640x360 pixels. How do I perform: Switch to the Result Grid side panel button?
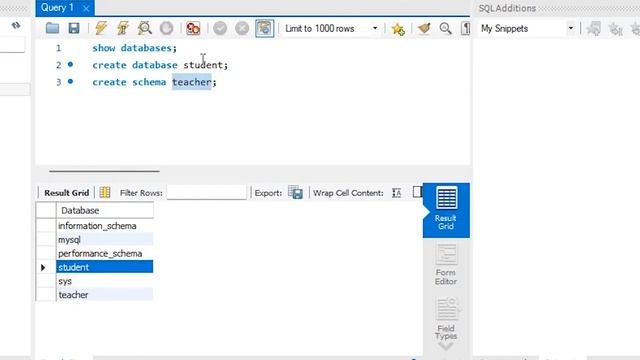(x=446, y=210)
